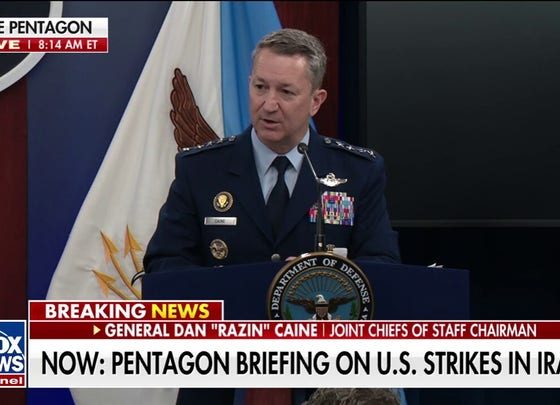This screenshot has width=560, height=405.
Task: Click the golden arrows on the white flag
Action: (x=118, y=263)
